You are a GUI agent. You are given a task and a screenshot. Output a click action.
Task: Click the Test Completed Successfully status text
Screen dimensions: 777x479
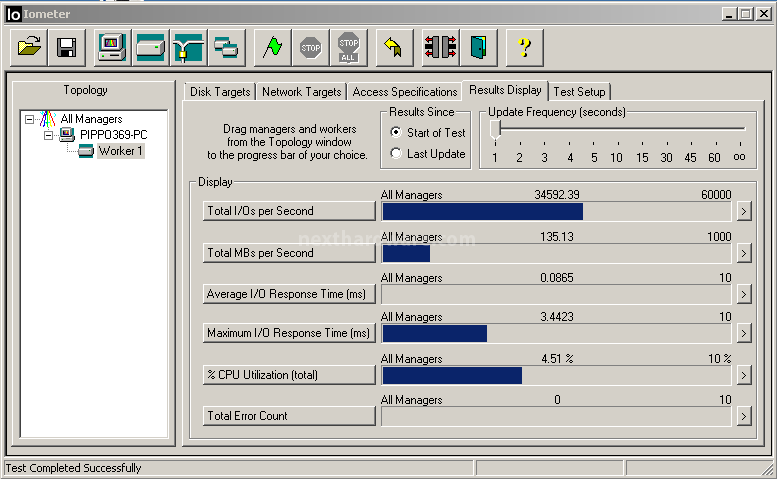(x=73, y=468)
